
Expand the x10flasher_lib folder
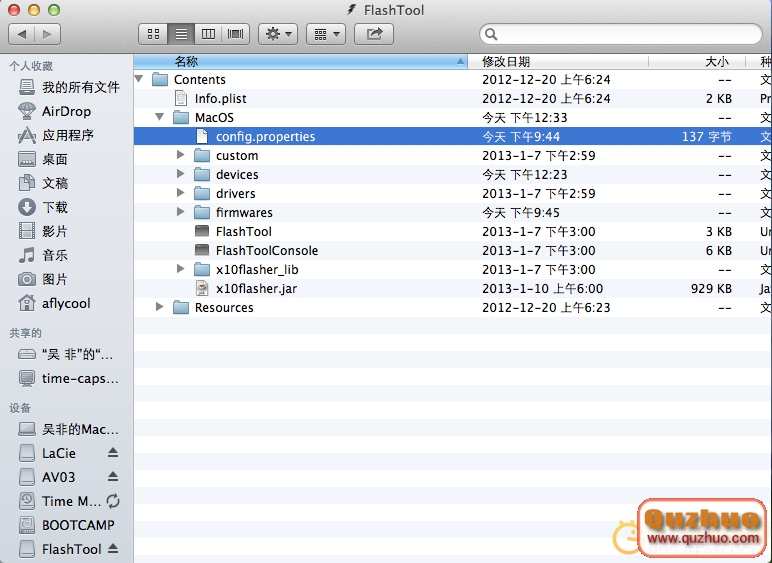coord(181,269)
